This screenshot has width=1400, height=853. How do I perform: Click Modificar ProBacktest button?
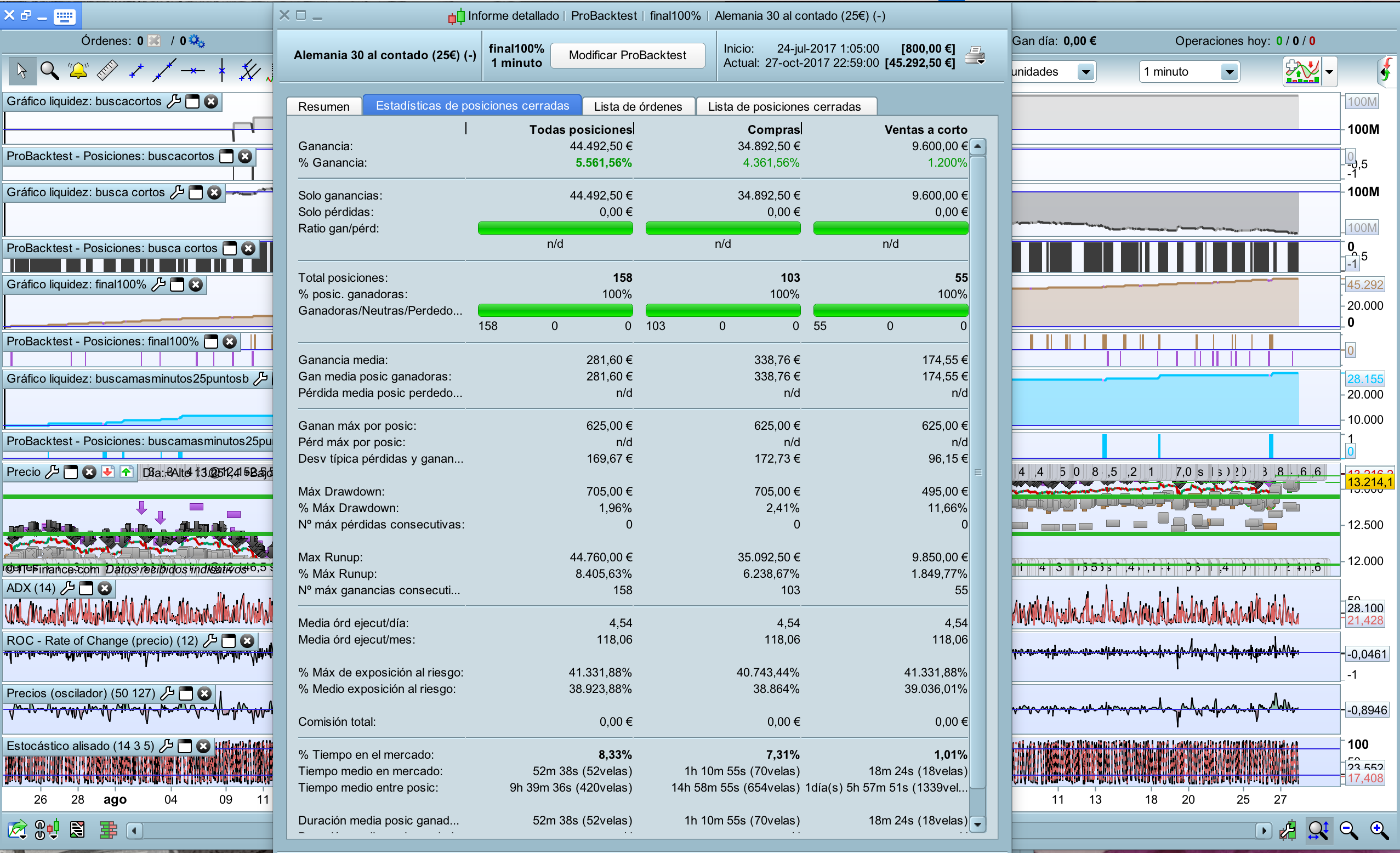pyautogui.click(x=627, y=56)
